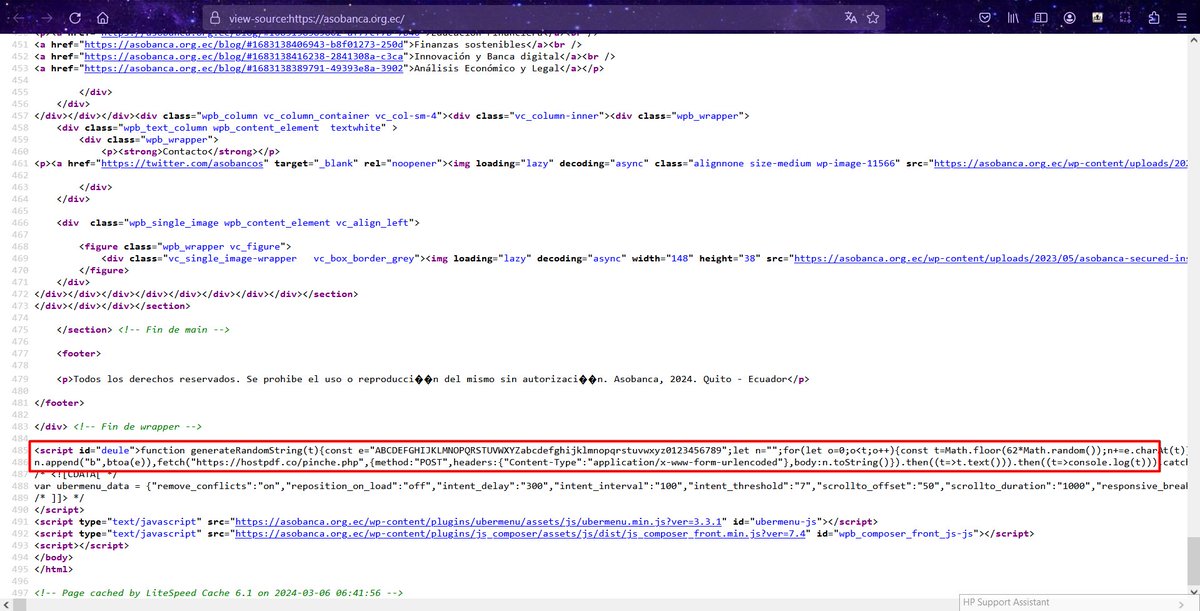
Task: Click the 'var ubermenu_data' line
Action: [613, 486]
